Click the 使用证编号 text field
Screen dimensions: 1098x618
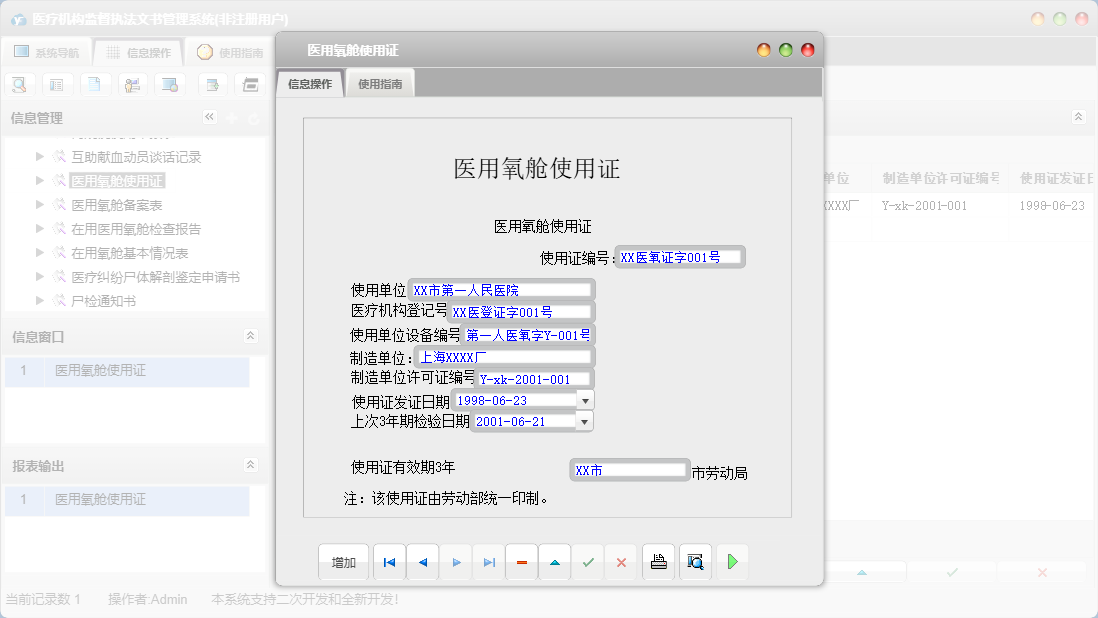click(680, 257)
